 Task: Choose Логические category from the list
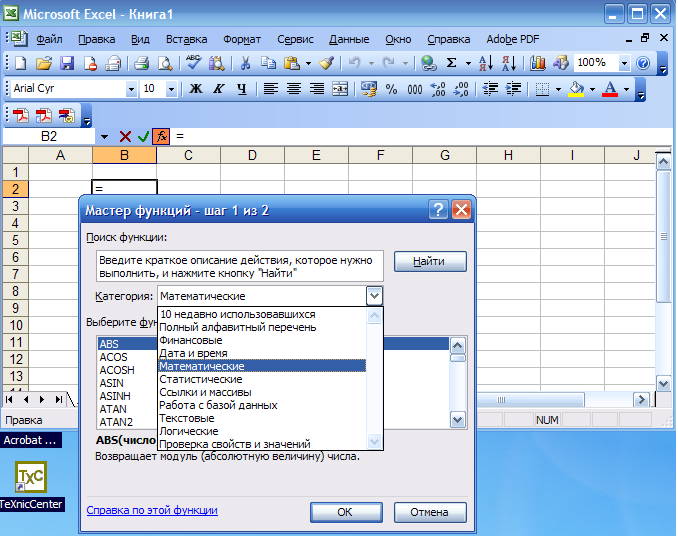pyautogui.click(x=262, y=431)
